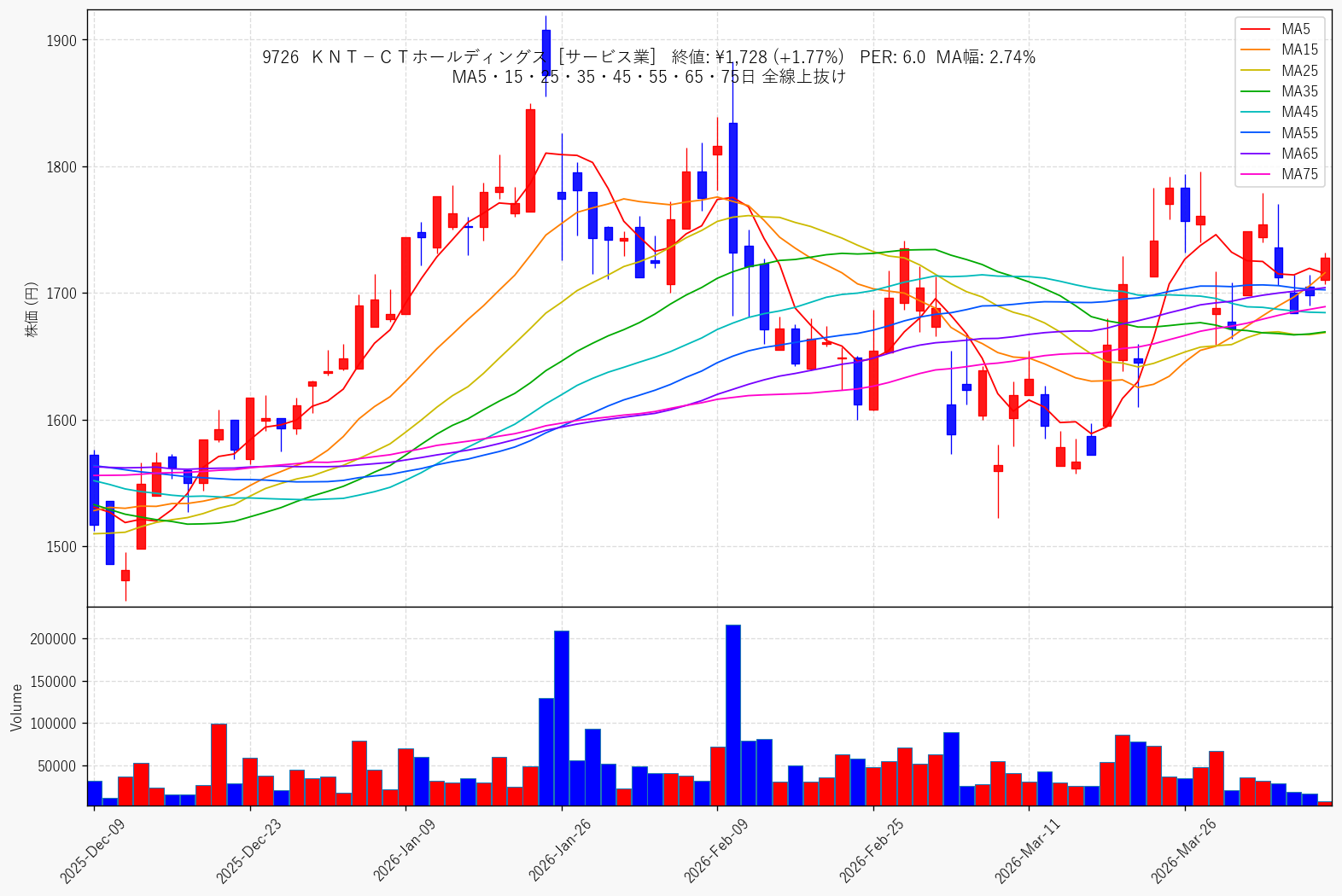Click the chart title with stock code 9726
The width and height of the screenshot is (1342, 896).
pos(649,57)
